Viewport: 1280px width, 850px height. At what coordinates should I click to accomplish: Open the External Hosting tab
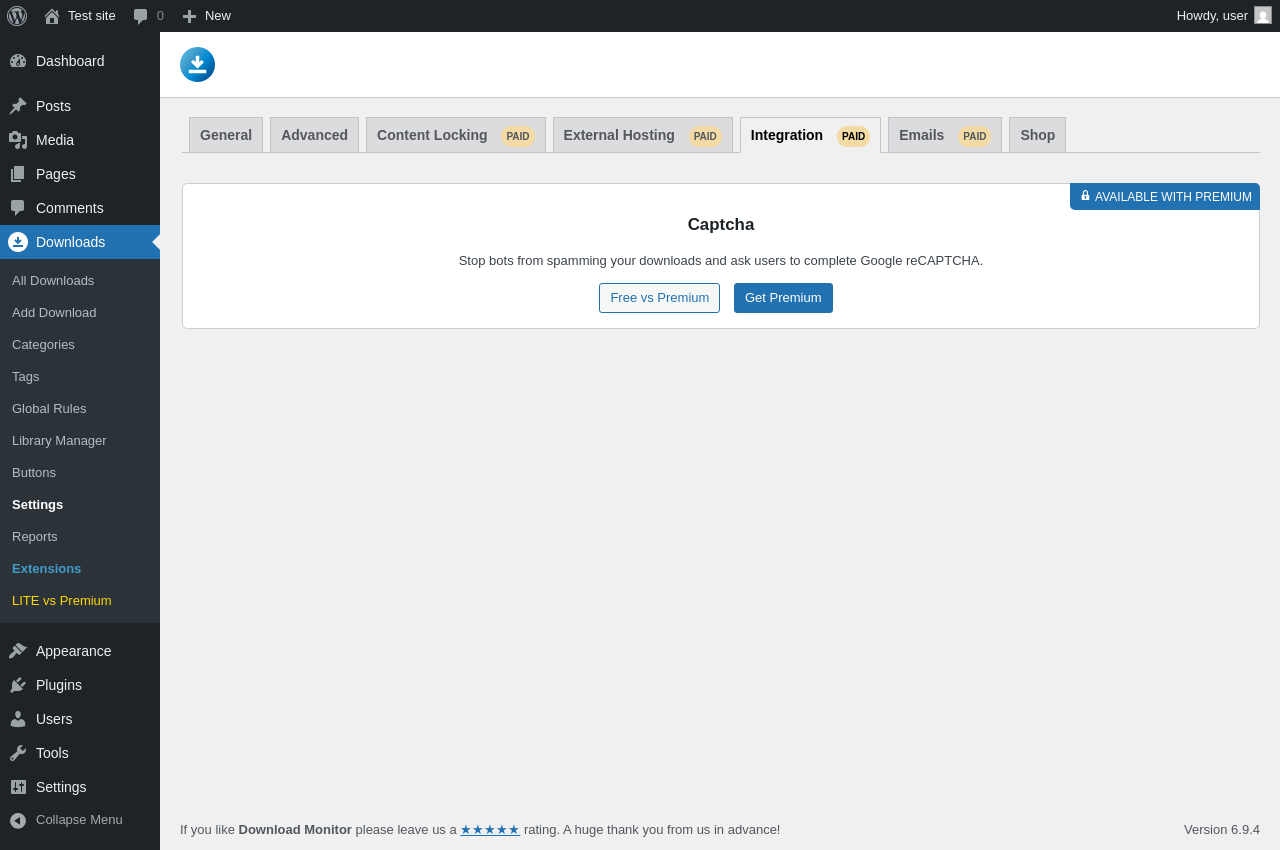[643, 135]
